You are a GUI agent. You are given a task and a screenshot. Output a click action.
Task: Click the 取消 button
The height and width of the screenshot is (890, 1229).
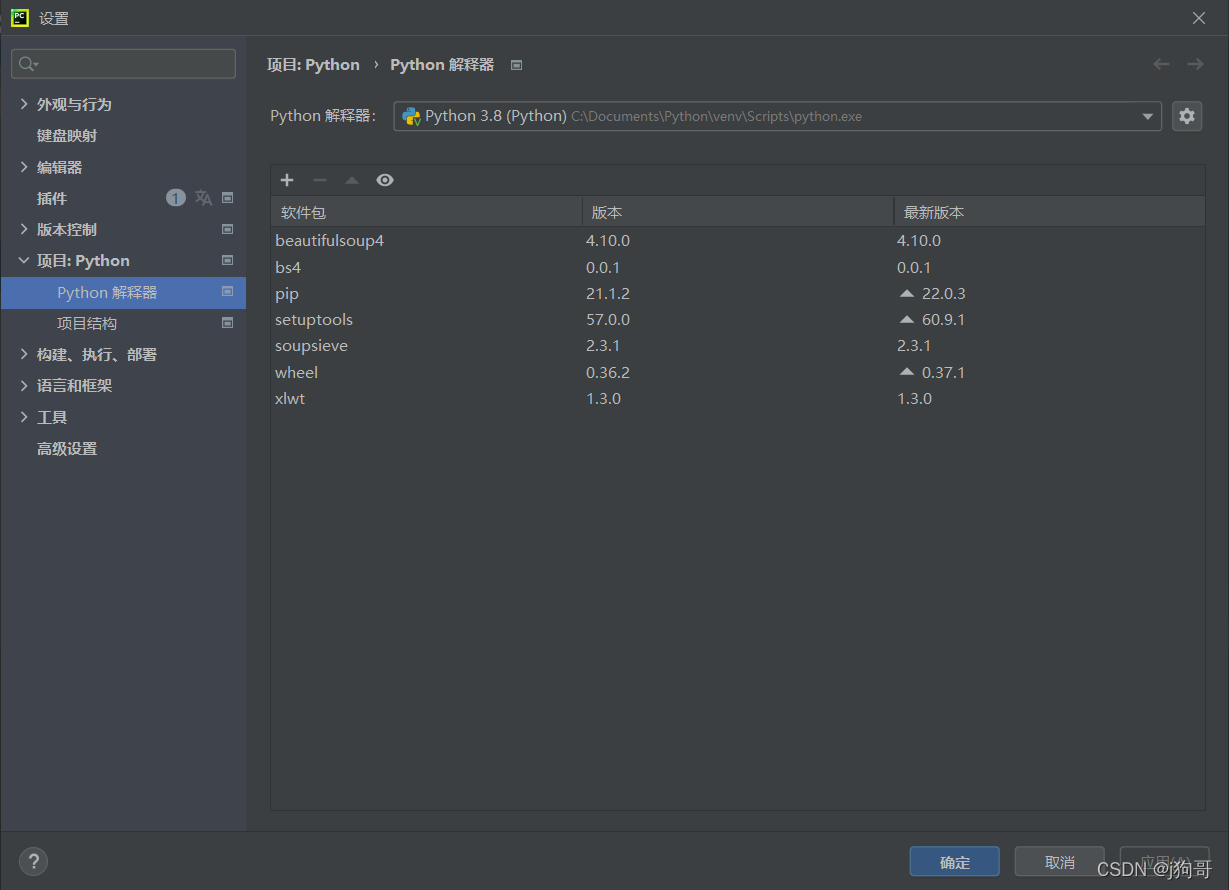1059,862
